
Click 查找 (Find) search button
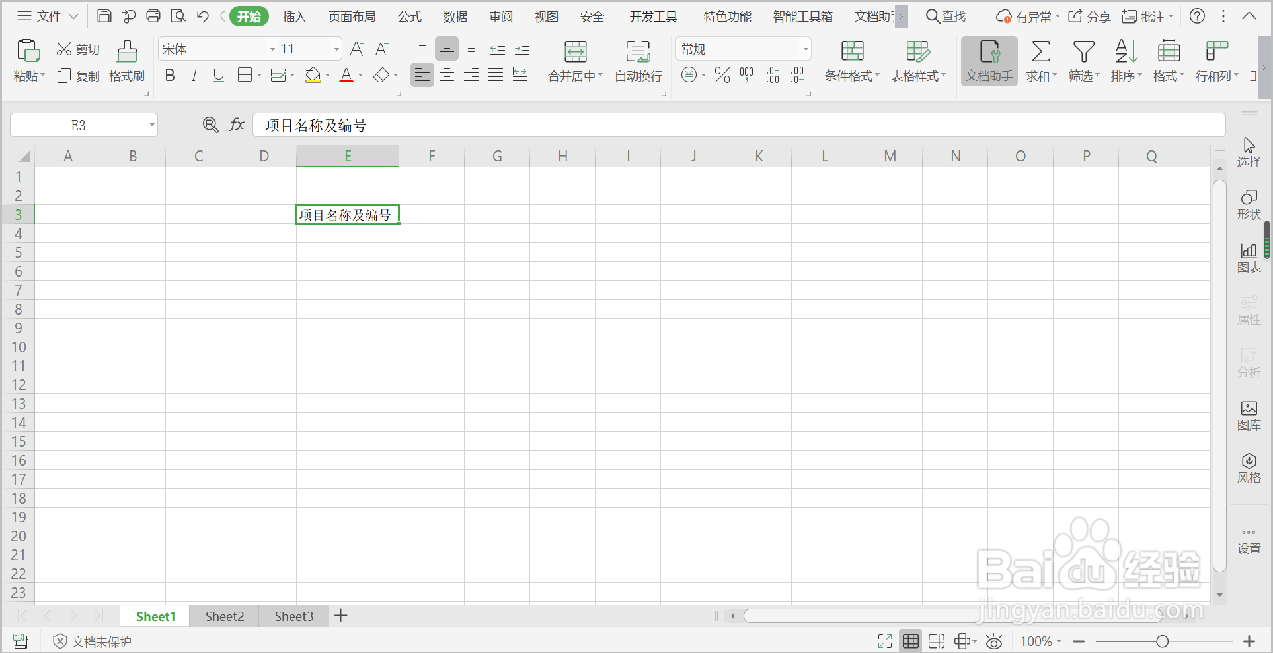pyautogui.click(x=946, y=16)
